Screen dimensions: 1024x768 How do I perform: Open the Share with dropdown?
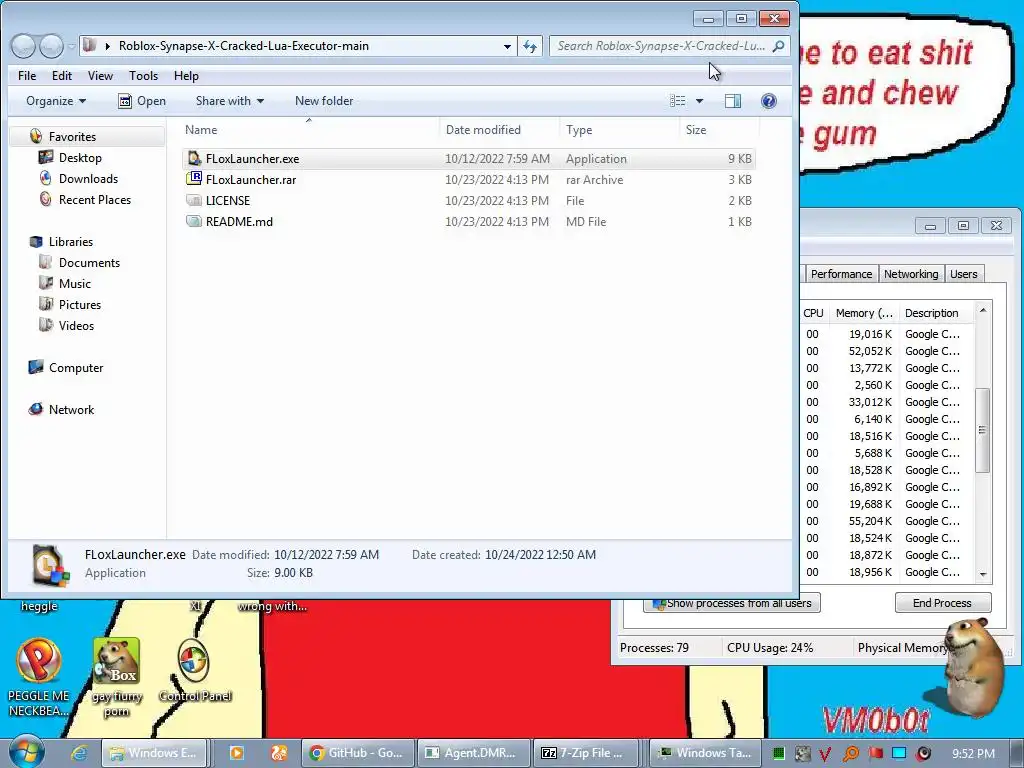click(230, 101)
